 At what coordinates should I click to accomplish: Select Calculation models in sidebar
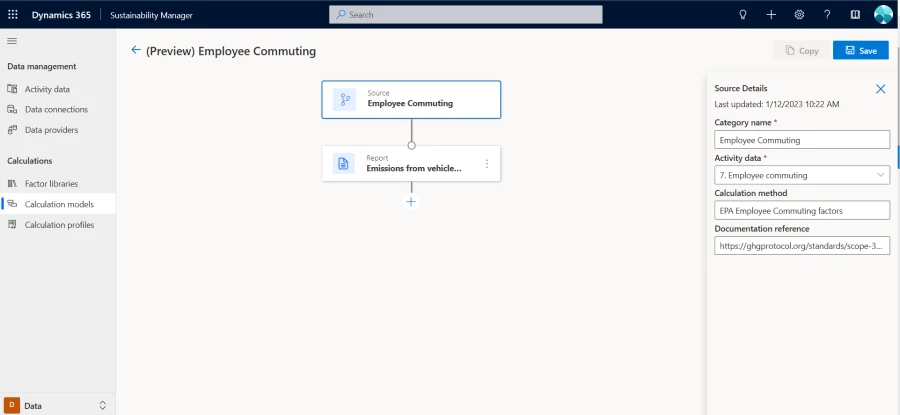tap(57, 204)
